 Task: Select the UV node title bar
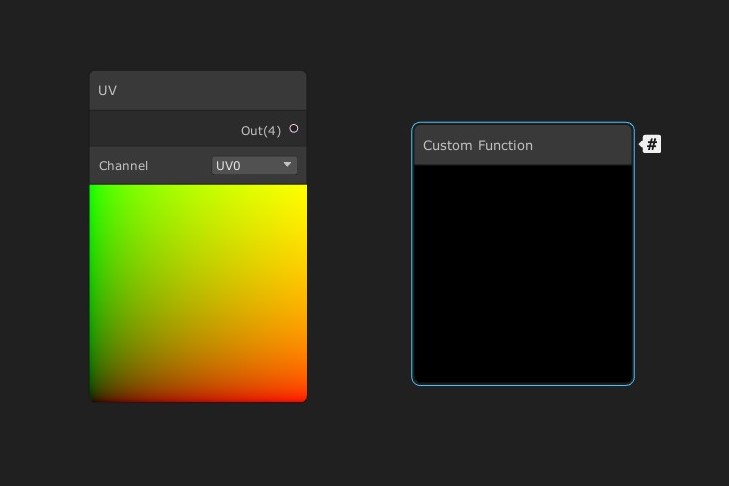pyautogui.click(x=198, y=91)
